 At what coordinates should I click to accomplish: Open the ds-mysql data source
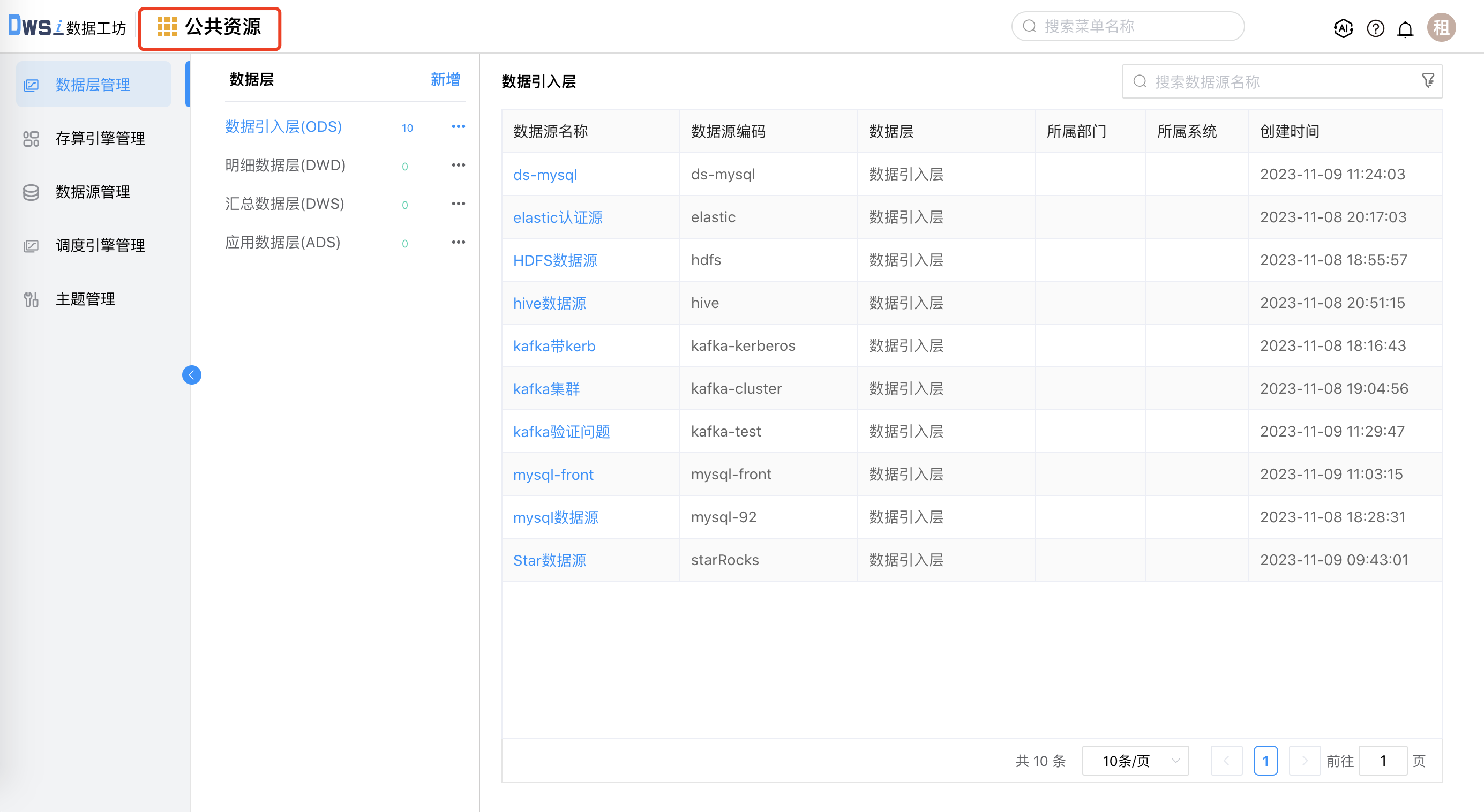[545, 175]
